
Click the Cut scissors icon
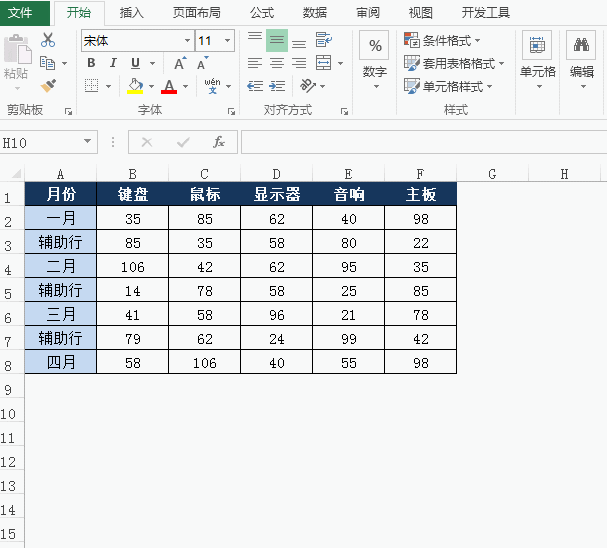click(x=48, y=40)
